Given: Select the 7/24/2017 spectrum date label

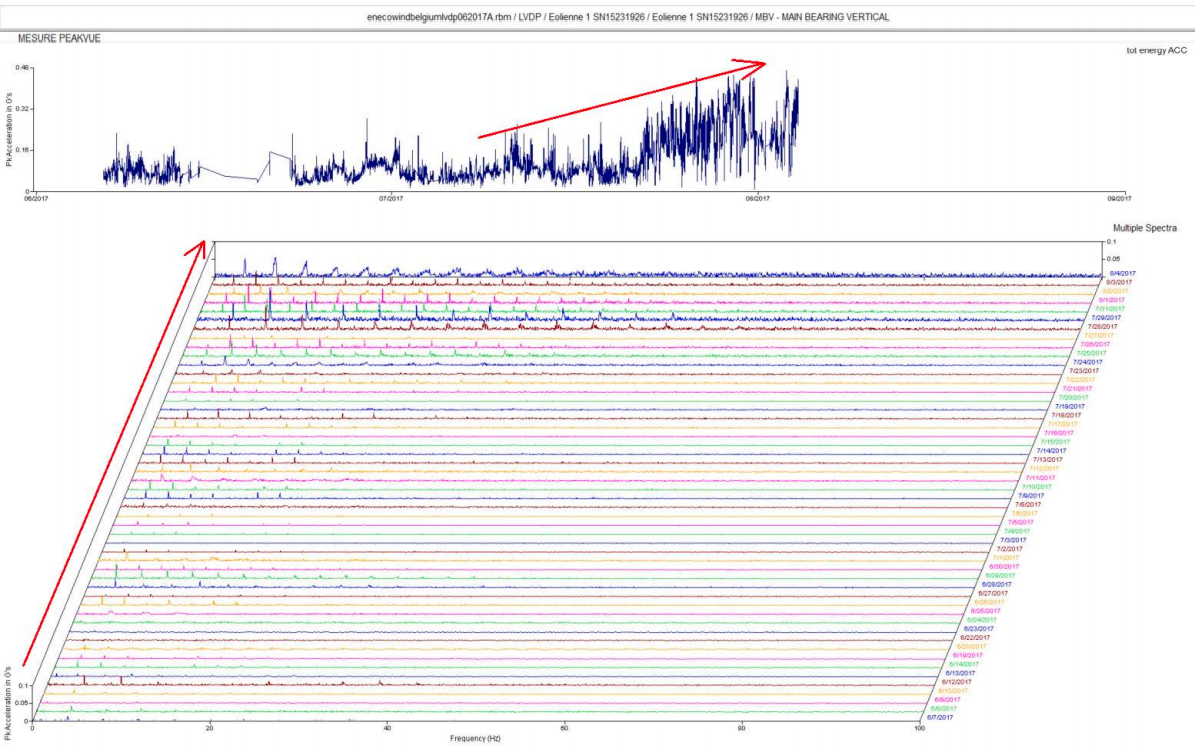Looking at the screenshot, I should [1087, 362].
